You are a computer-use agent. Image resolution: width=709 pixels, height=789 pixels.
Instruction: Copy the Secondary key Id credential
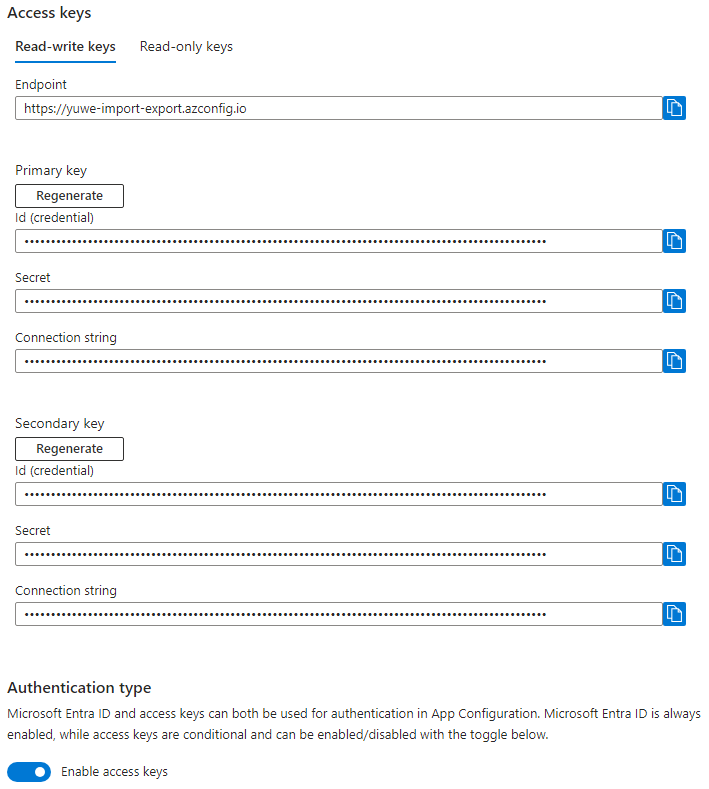click(674, 494)
